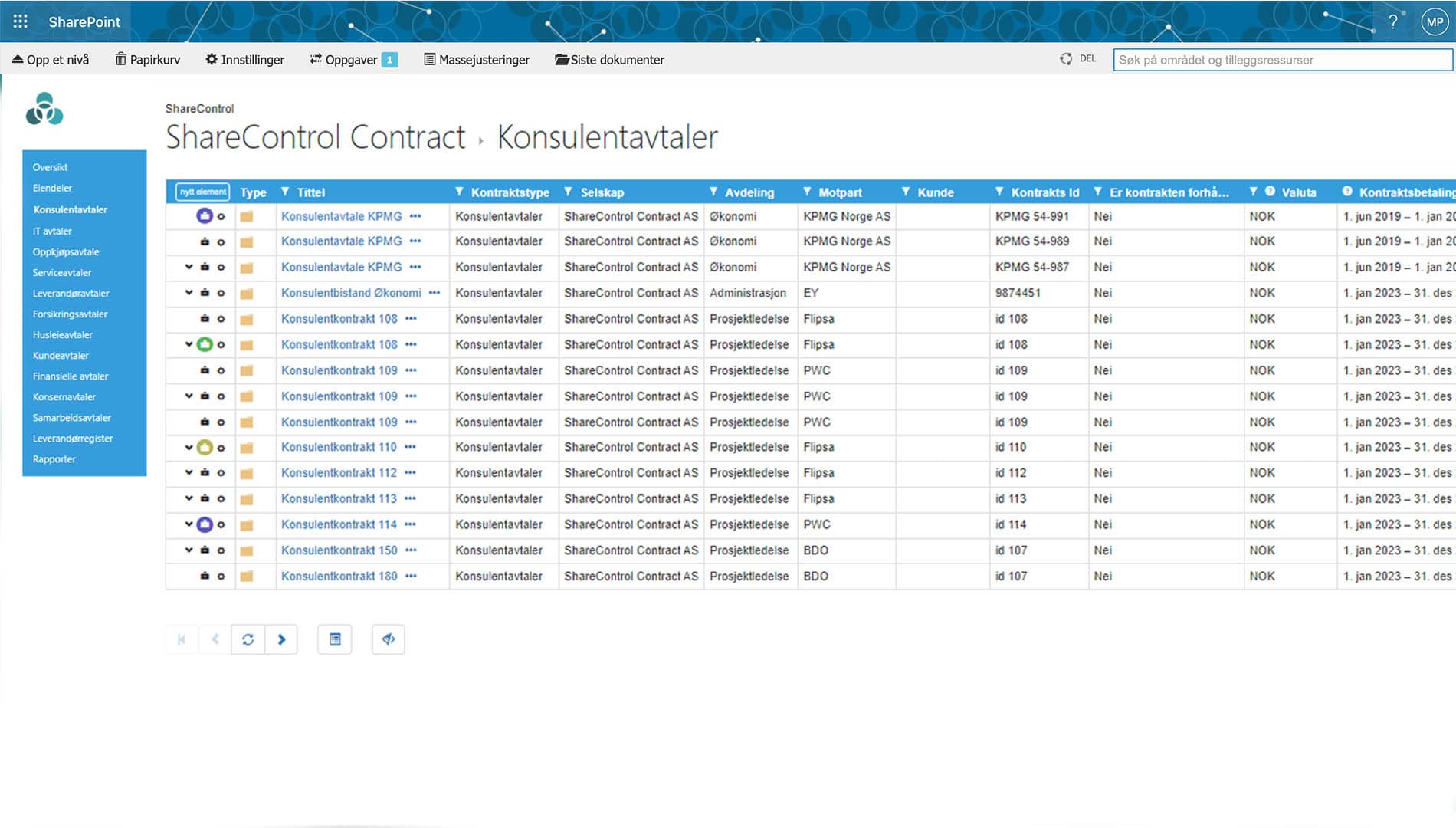Open the ellipsis menu for Konsulentavtale KPMG
This screenshot has width=1456, height=828.
[416, 217]
